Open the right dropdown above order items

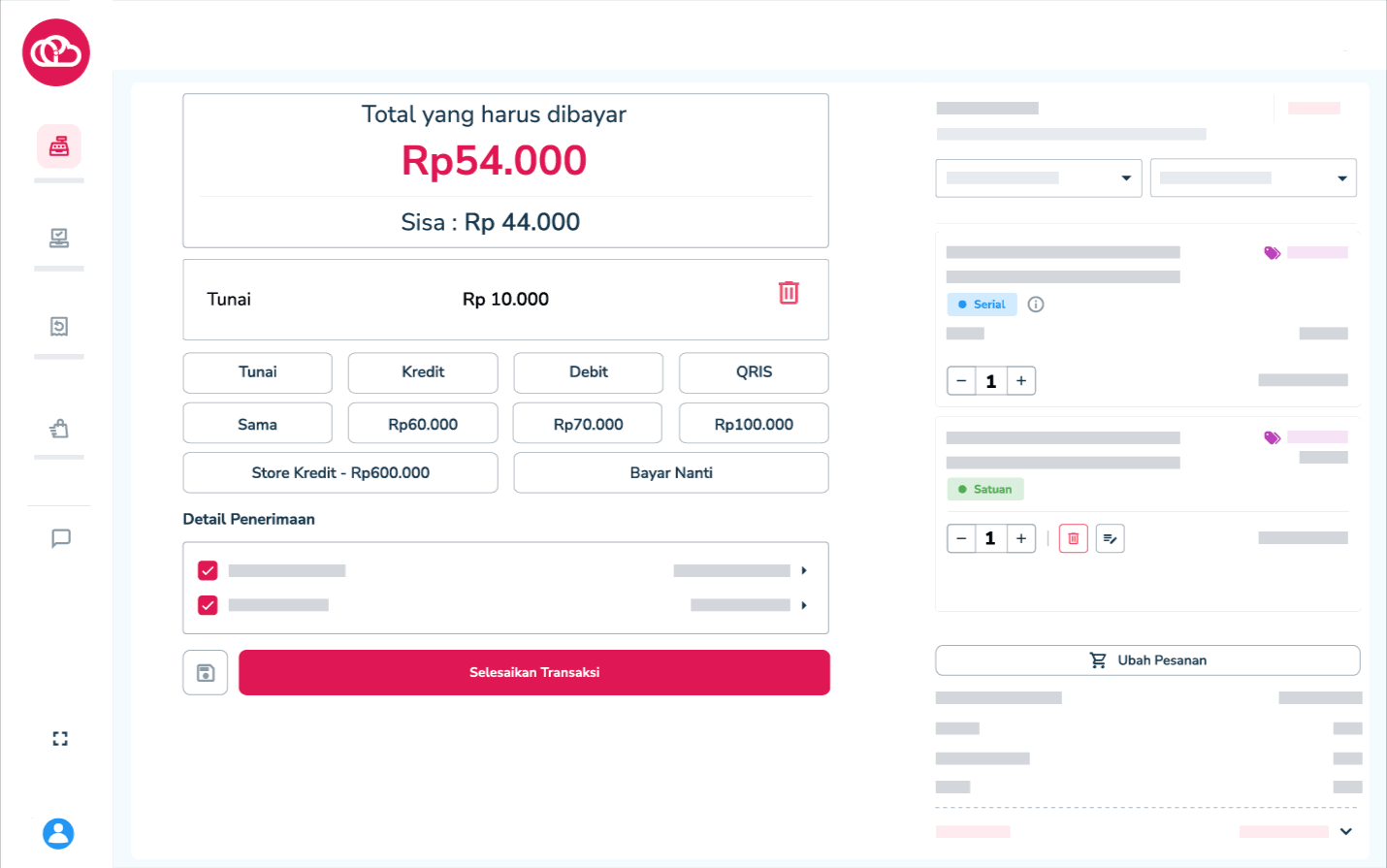(1253, 178)
